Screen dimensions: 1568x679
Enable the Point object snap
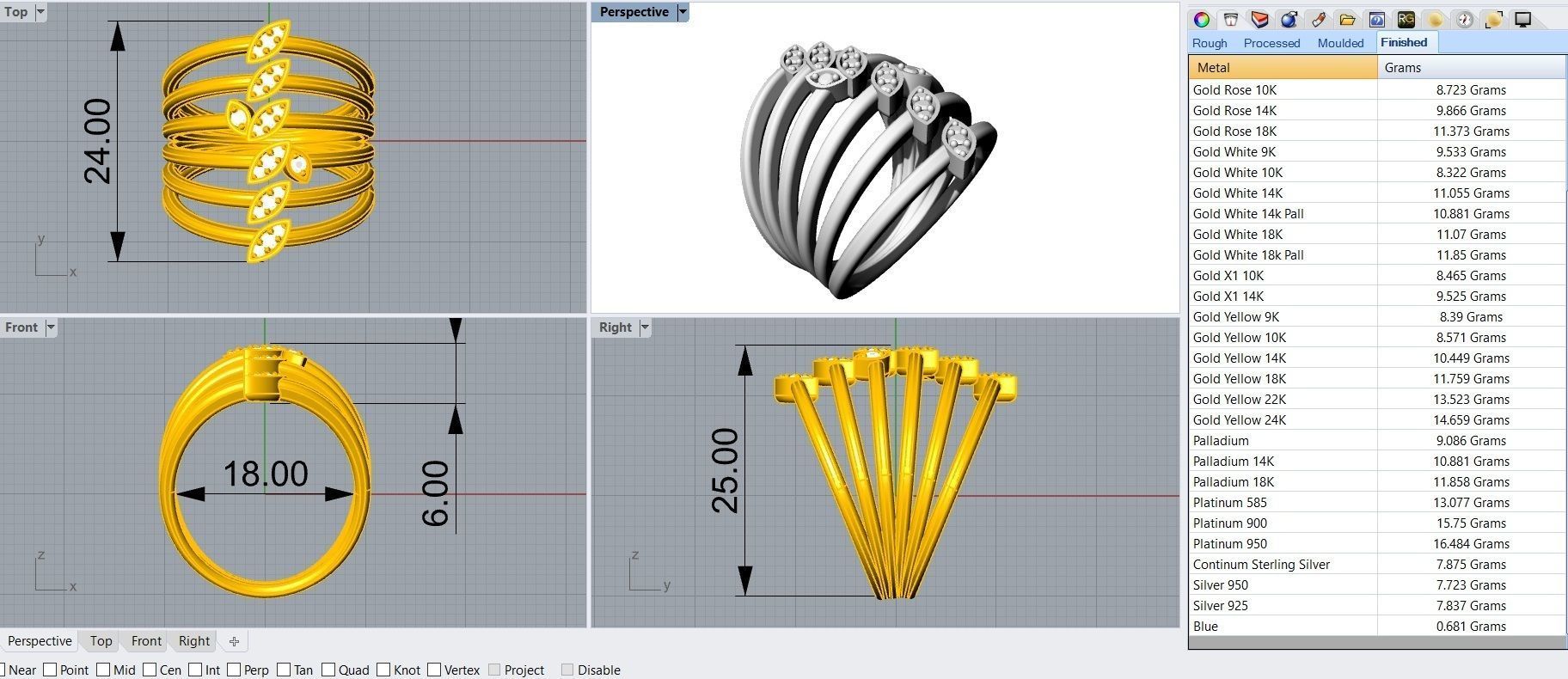(50, 670)
